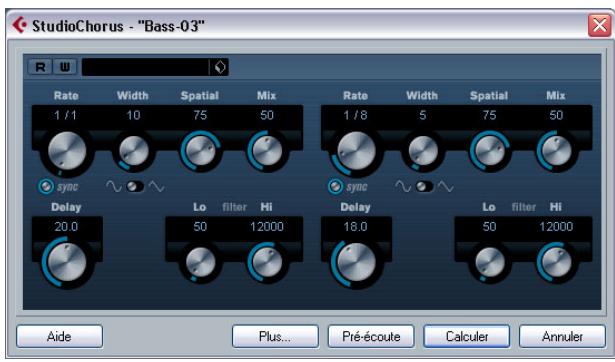Image resolution: width=615 pixels, height=362 pixels.
Task: Toggle Read automation R button
Action: 40,67
